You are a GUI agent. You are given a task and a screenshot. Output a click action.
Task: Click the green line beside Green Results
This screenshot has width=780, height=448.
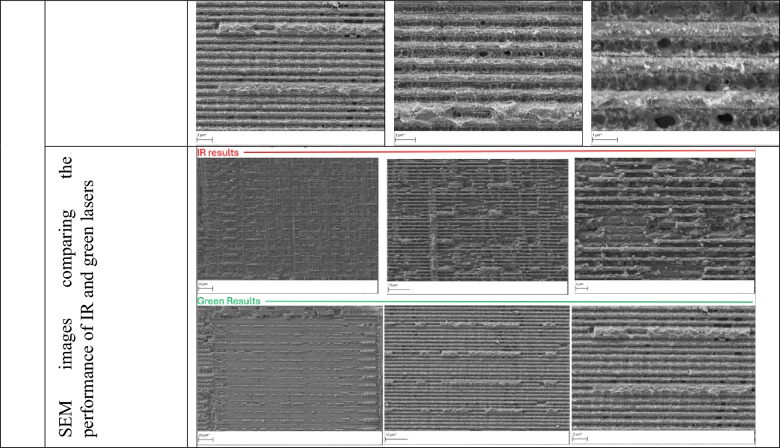tap(509, 302)
